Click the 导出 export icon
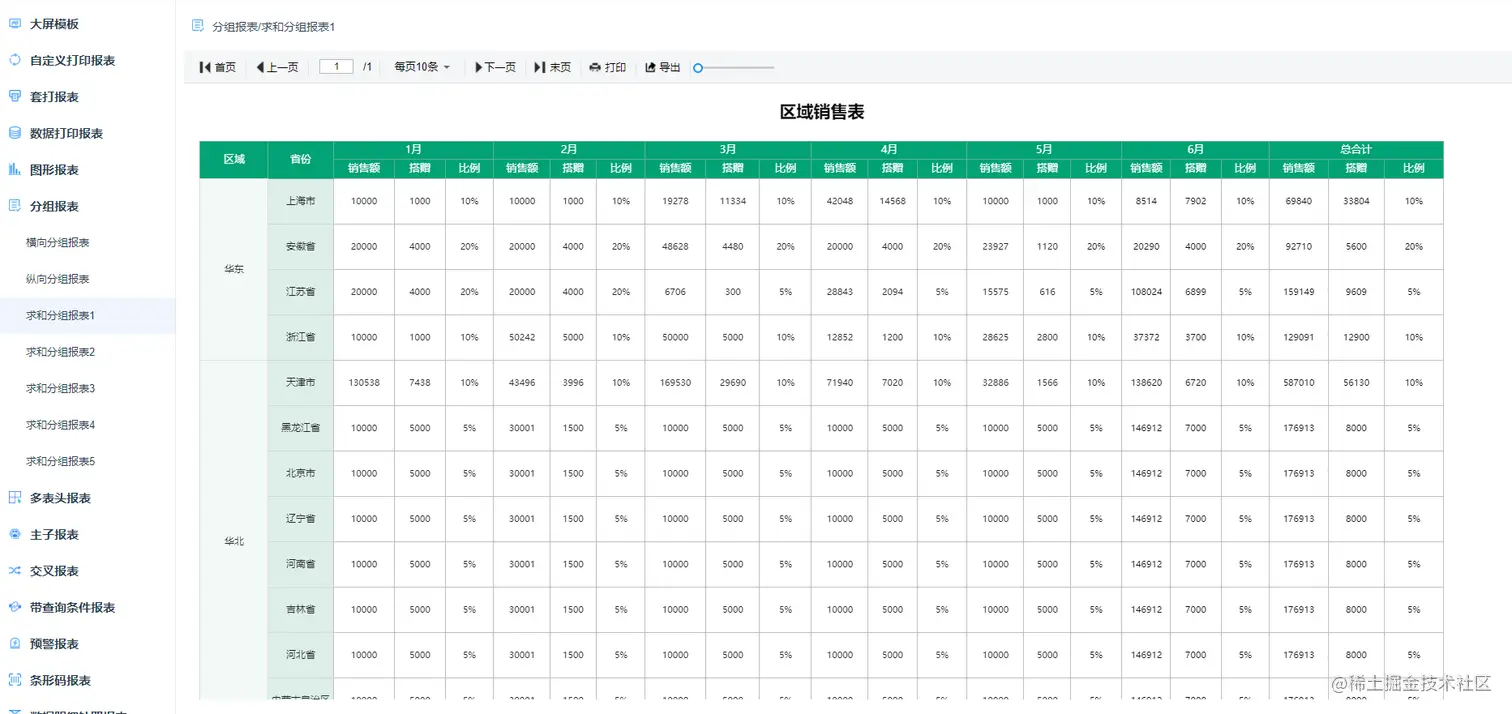Screen dimensions: 1512x714 click(650, 67)
